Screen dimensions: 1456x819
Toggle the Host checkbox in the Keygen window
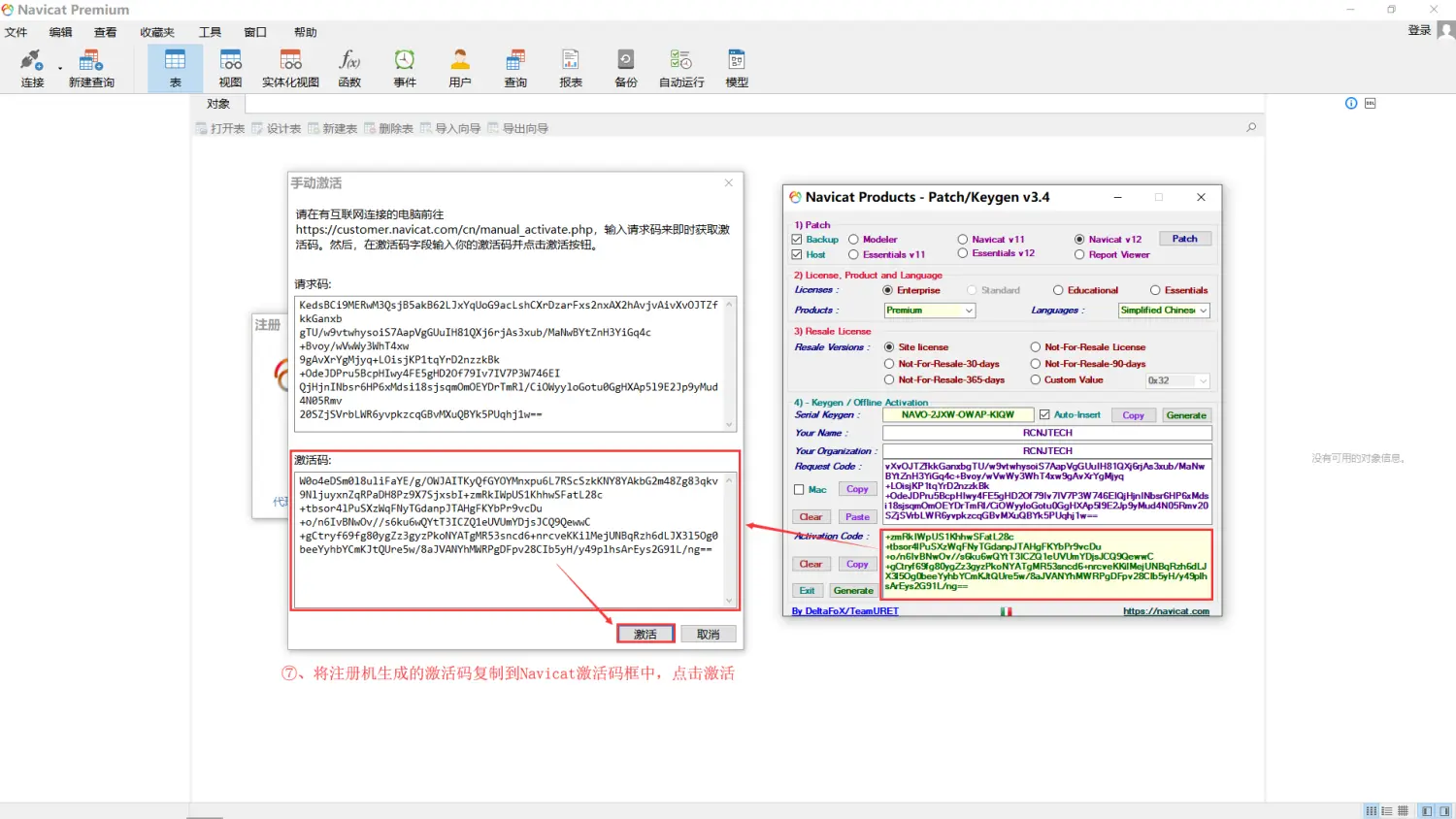(797, 254)
